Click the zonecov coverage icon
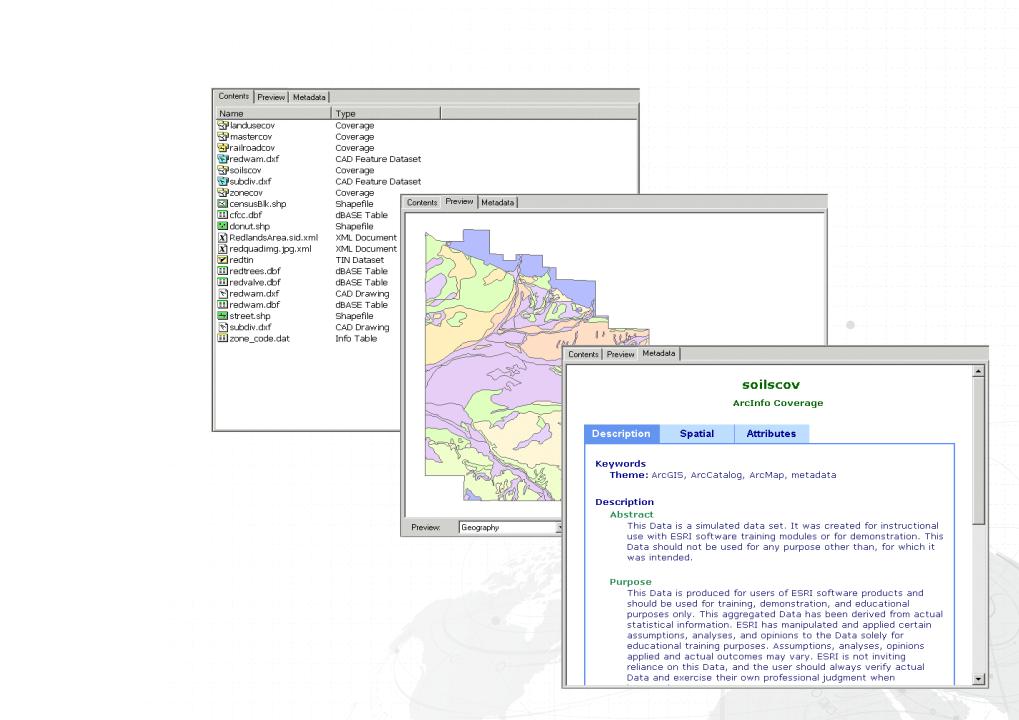Screen dimensions: 1019x720 223,192
